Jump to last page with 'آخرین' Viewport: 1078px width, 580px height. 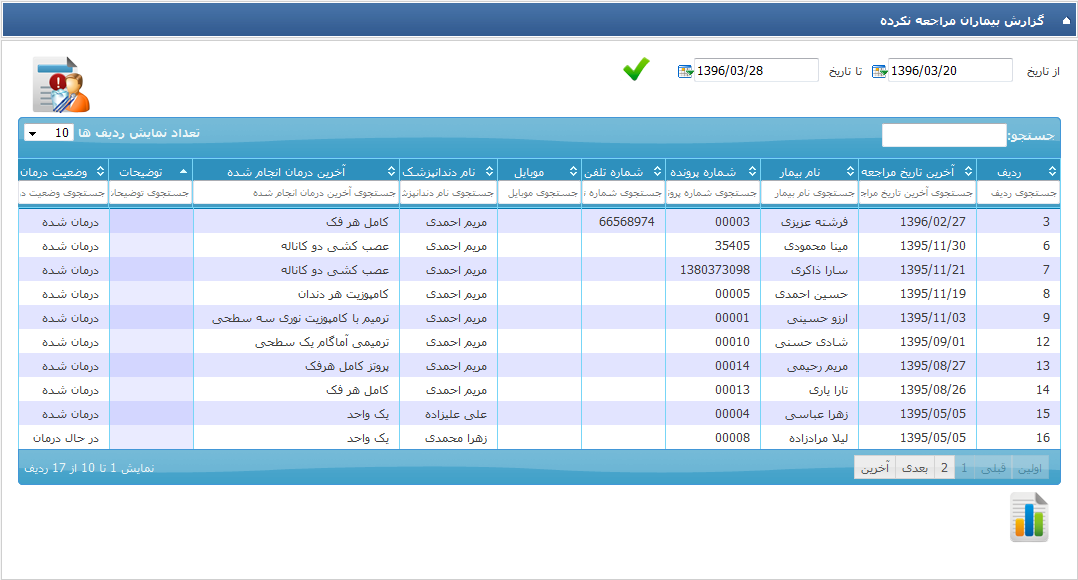tap(875, 467)
